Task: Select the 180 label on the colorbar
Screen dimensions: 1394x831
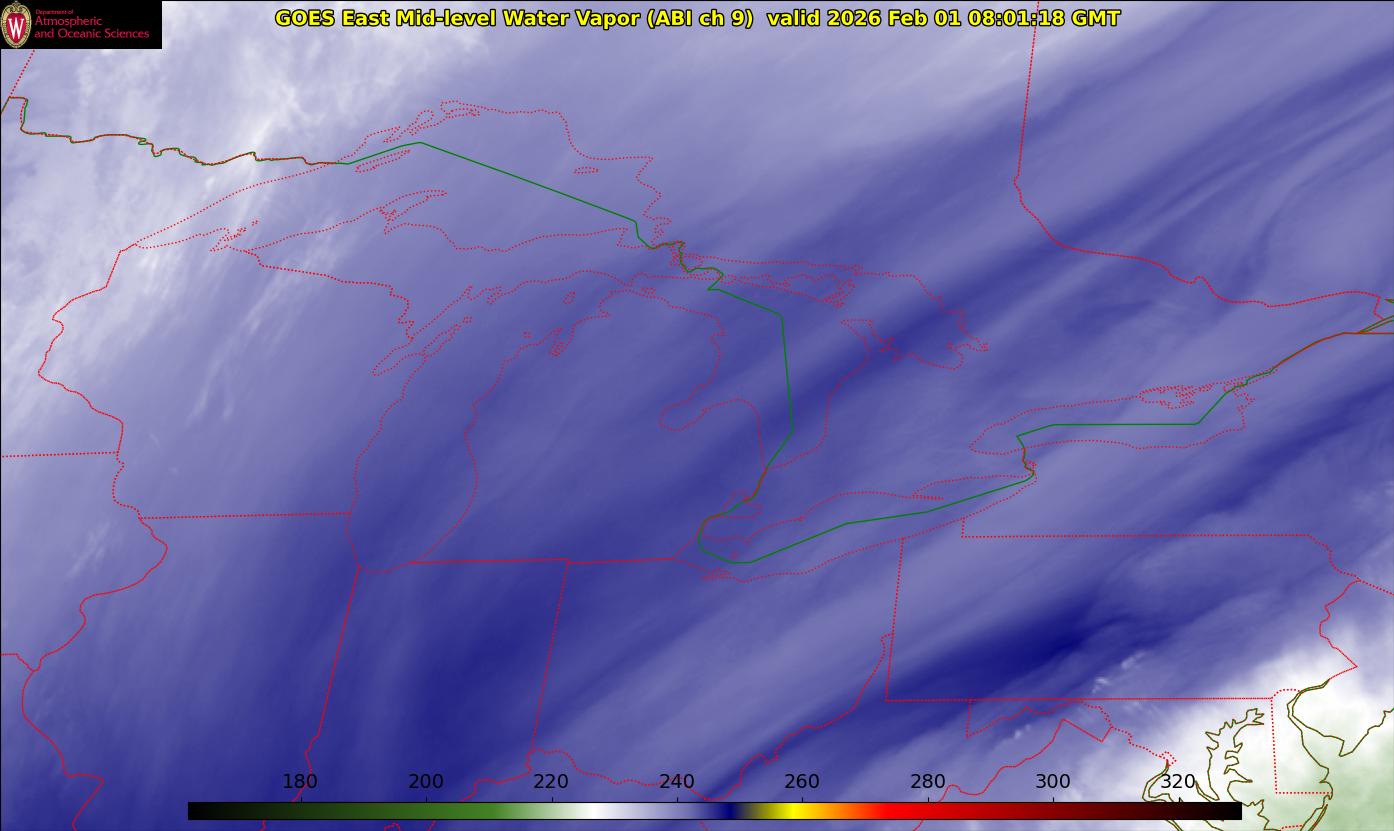Action: coord(300,781)
